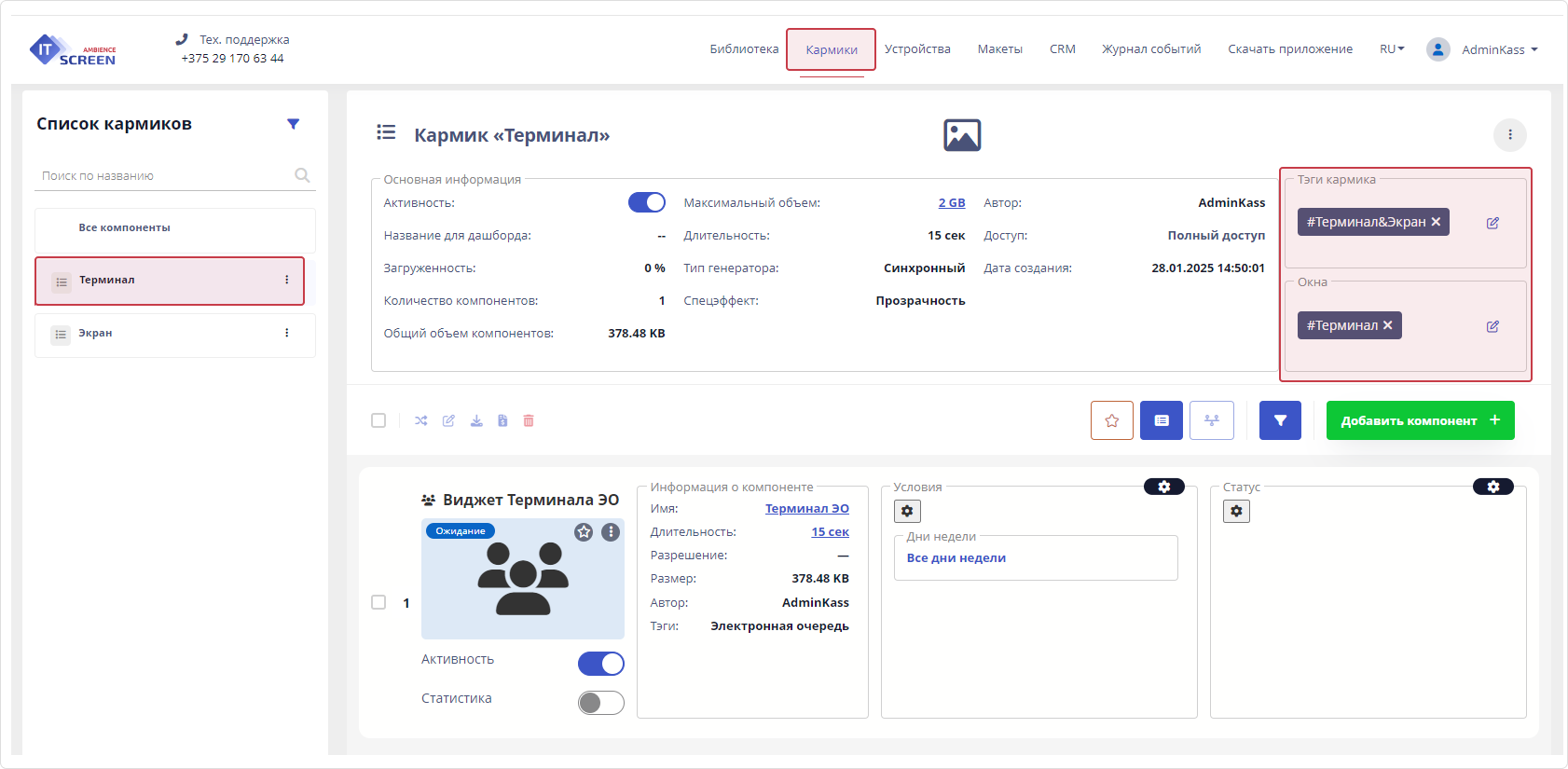
Task: Click the +375 29 170 63 44 phone number
Action: point(232,58)
